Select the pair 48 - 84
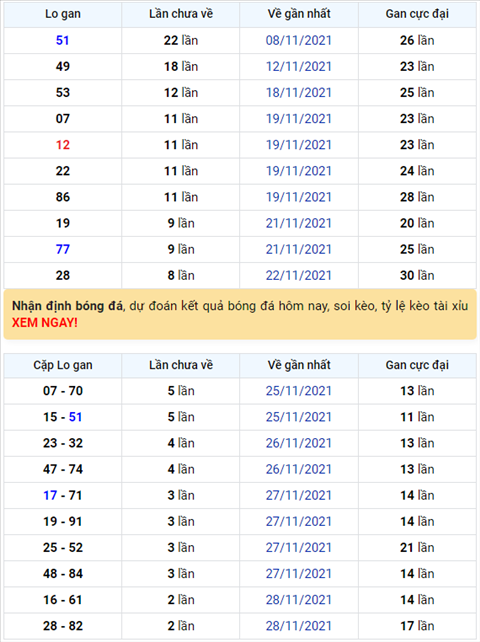Screen dimensions: 480x642 pyautogui.click(x=63, y=574)
